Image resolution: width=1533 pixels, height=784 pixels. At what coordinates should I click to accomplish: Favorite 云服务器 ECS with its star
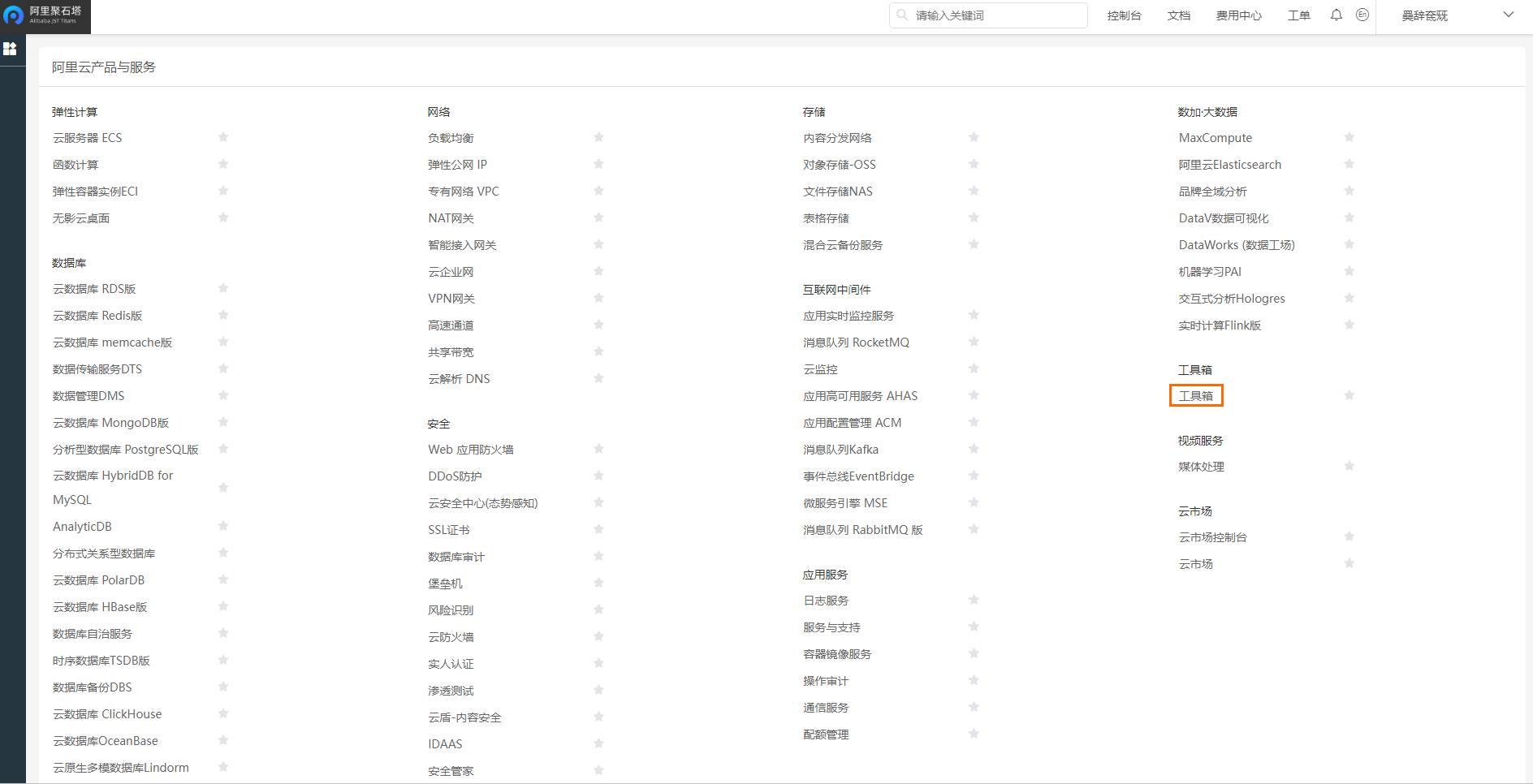[x=223, y=137]
